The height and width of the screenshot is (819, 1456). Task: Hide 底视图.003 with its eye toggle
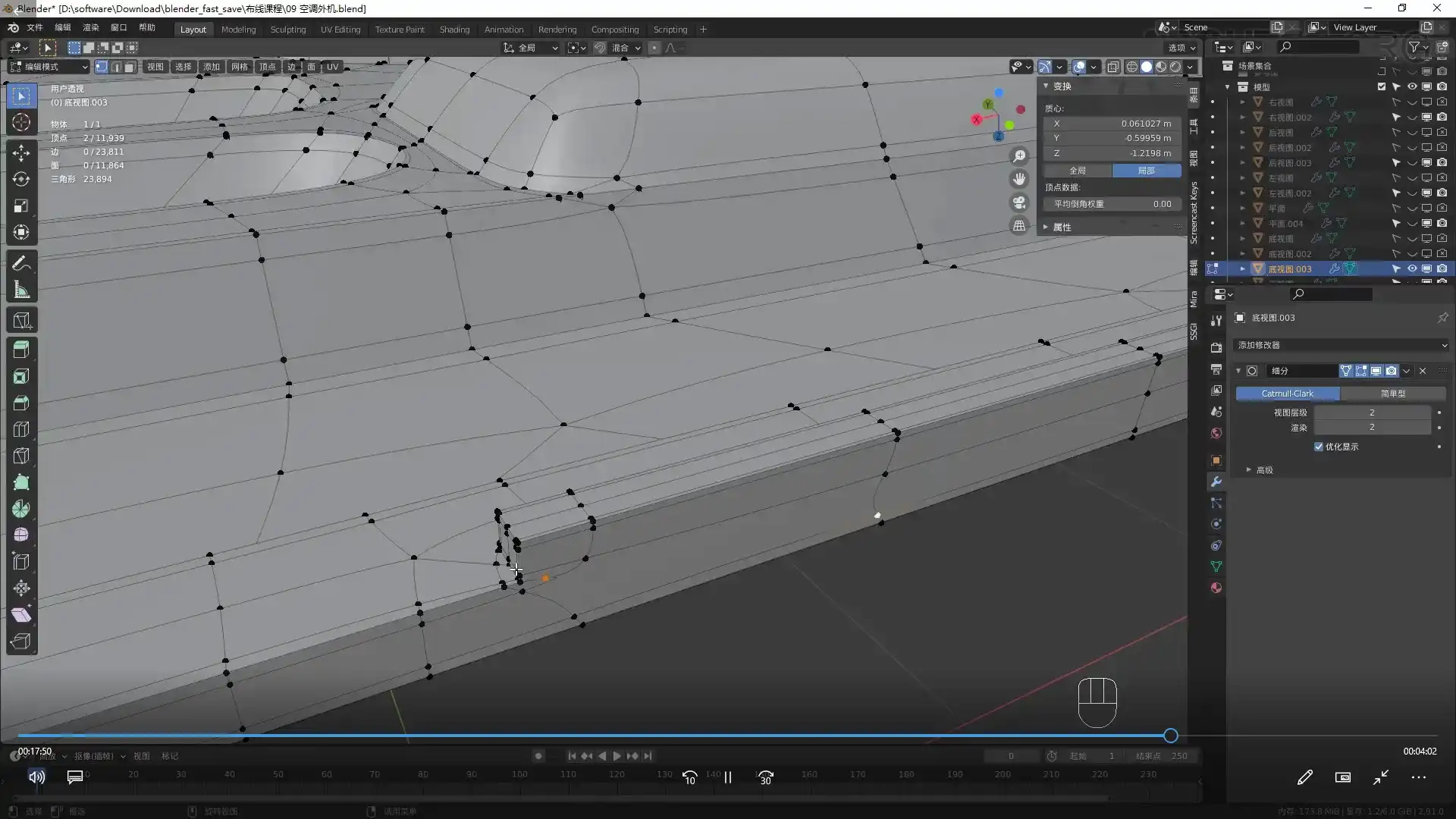point(1412,268)
